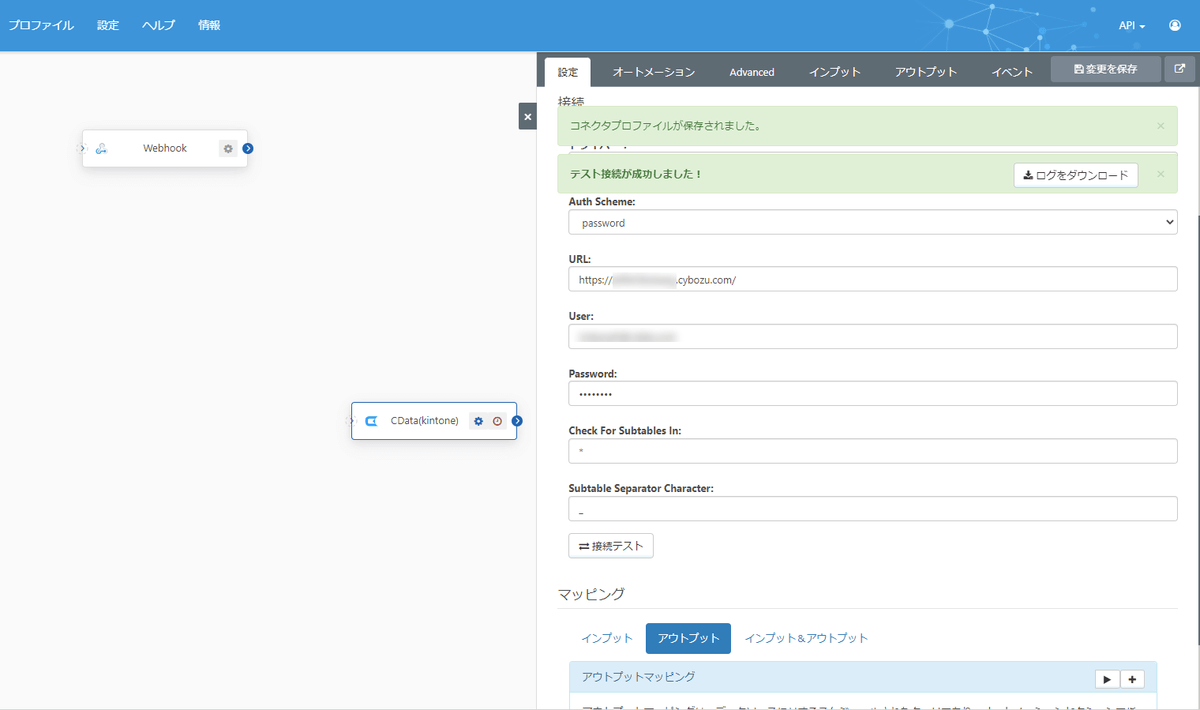
Task: Open the Webhook connector settings gear
Action: click(228, 149)
